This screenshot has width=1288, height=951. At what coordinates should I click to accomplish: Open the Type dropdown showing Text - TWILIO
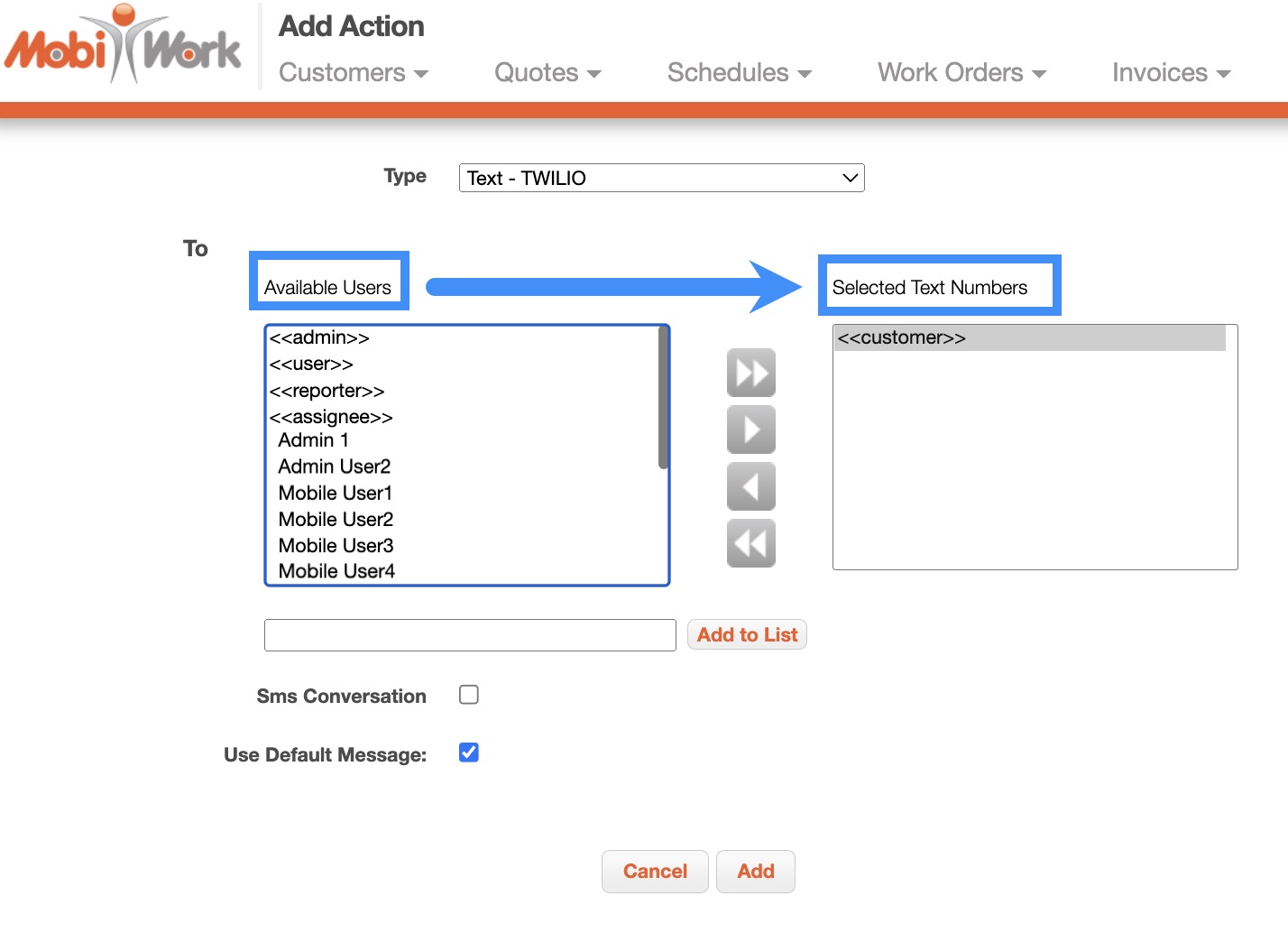pos(661,178)
